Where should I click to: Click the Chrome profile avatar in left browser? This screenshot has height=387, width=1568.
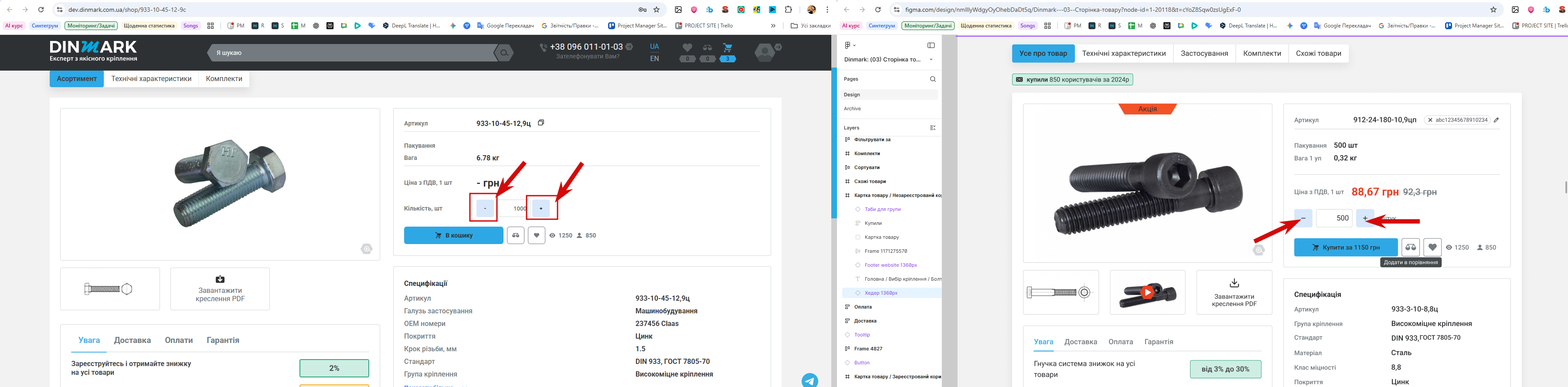pos(811,10)
